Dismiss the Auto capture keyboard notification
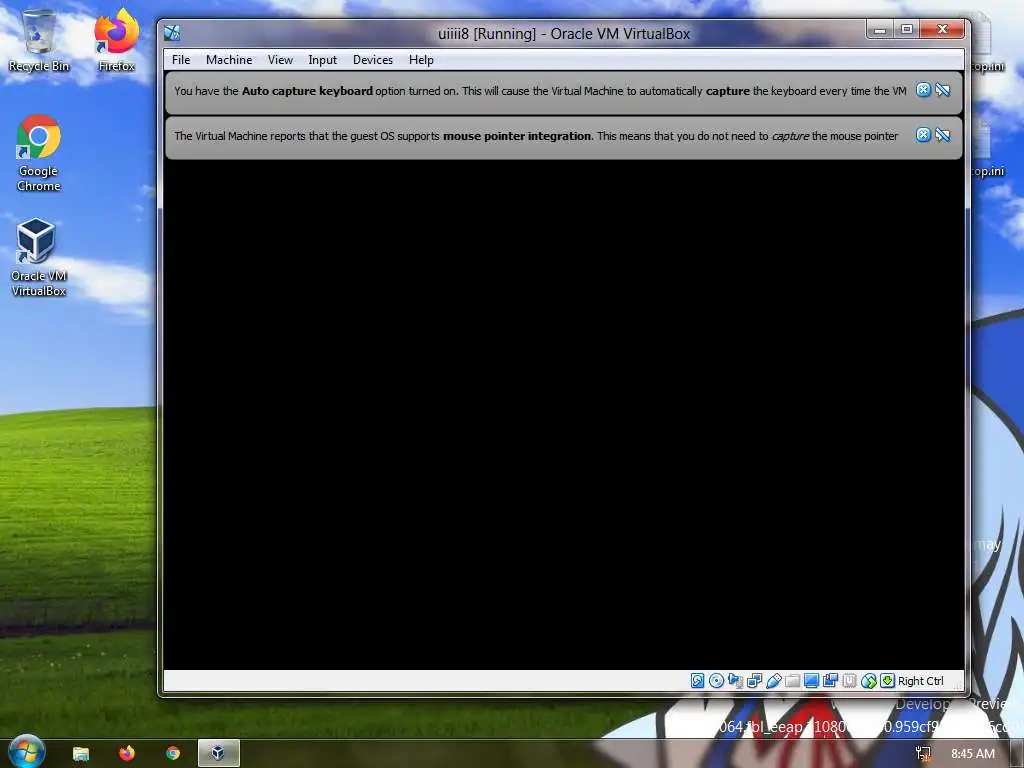 tap(923, 90)
